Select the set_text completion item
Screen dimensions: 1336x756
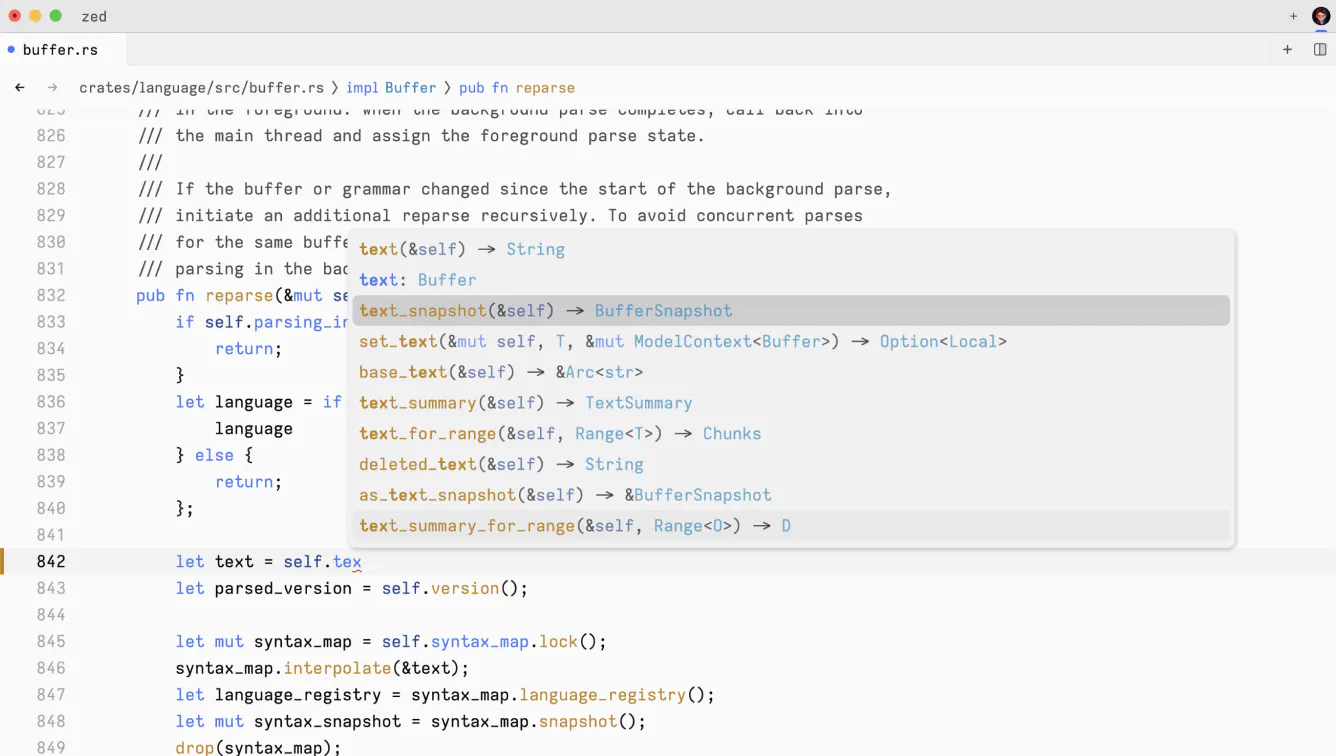click(682, 342)
